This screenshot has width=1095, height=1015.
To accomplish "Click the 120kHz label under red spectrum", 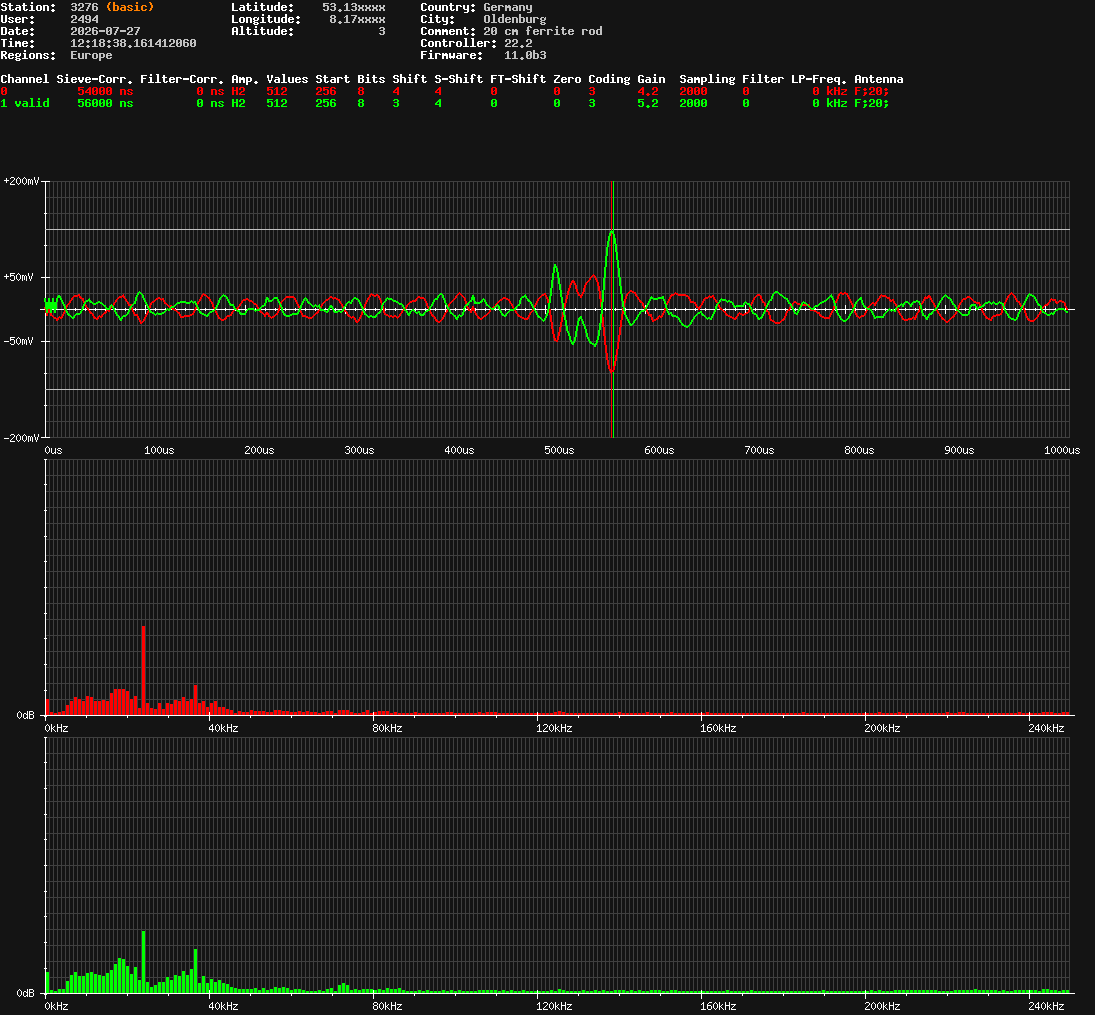I will coord(554,728).
